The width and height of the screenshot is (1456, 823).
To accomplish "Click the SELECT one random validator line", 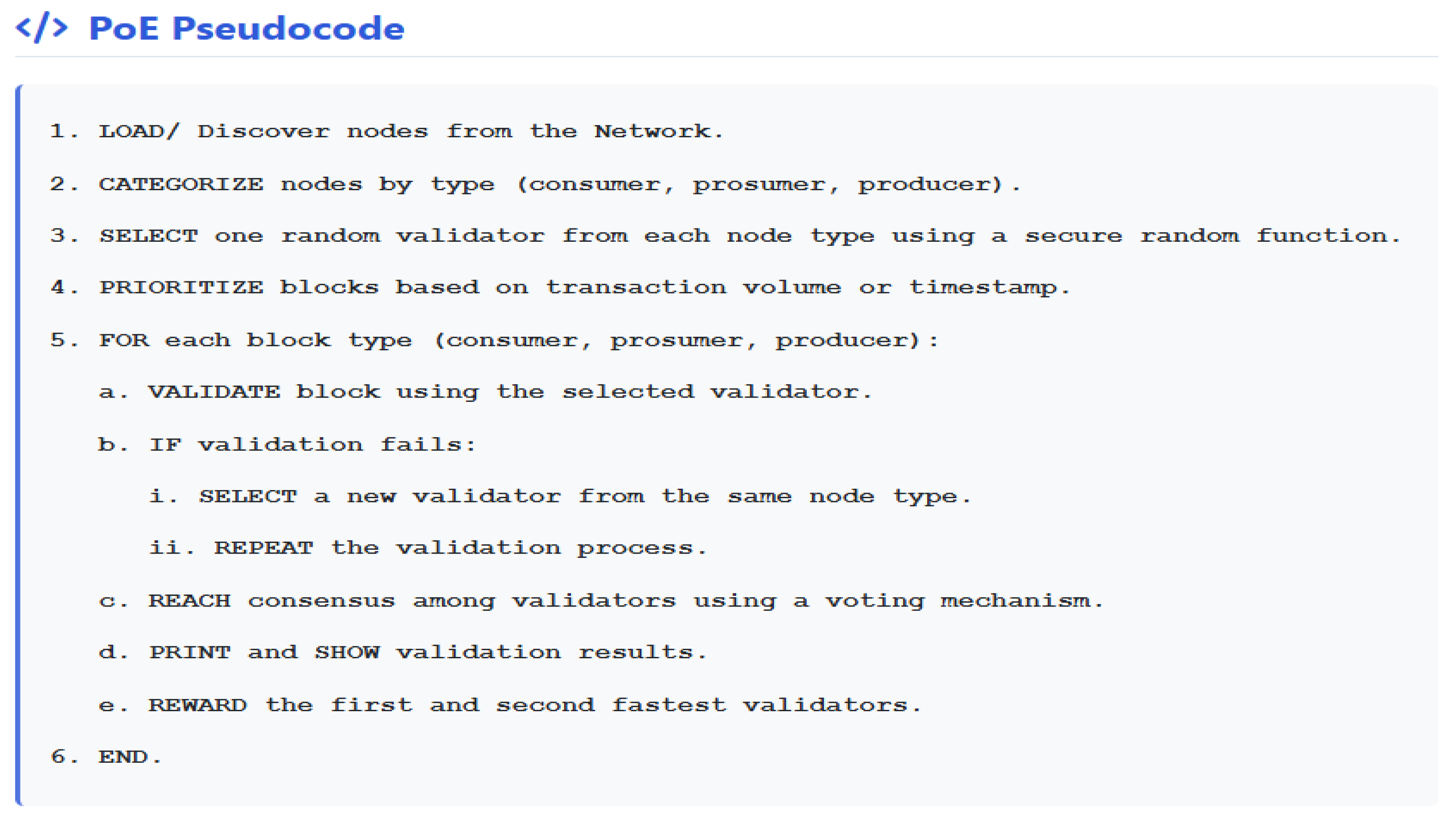I will tap(725, 236).
